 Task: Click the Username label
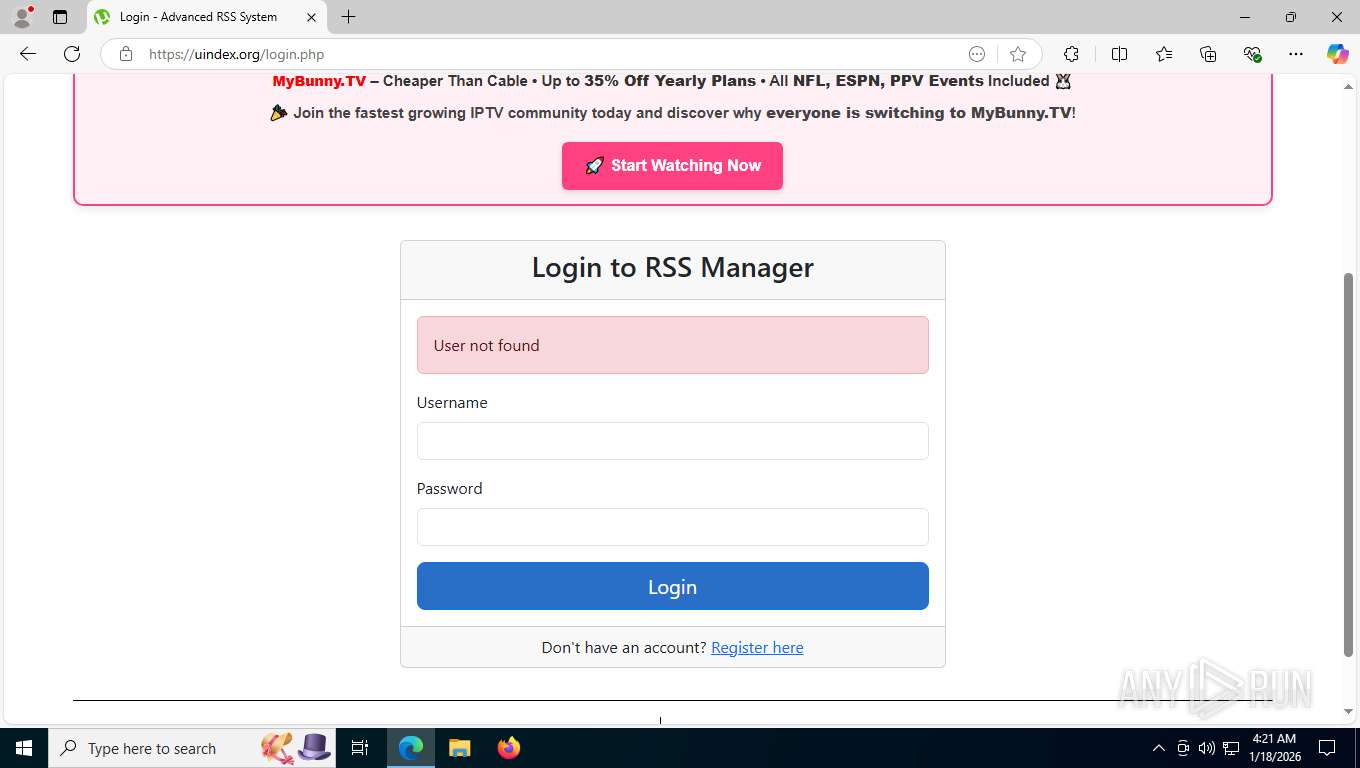(452, 402)
